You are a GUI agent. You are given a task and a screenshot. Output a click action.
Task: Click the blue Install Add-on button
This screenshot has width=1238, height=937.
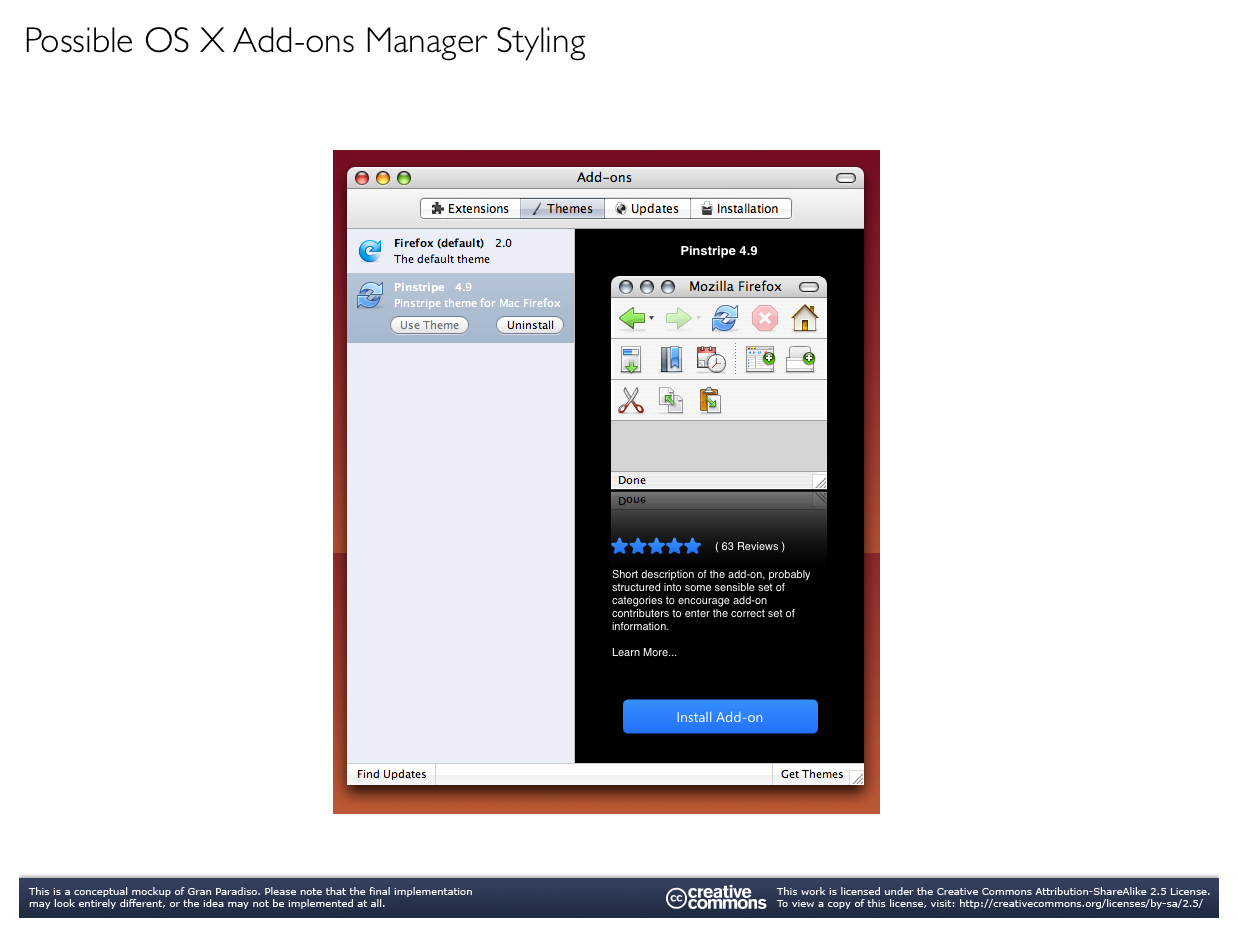tap(720, 717)
